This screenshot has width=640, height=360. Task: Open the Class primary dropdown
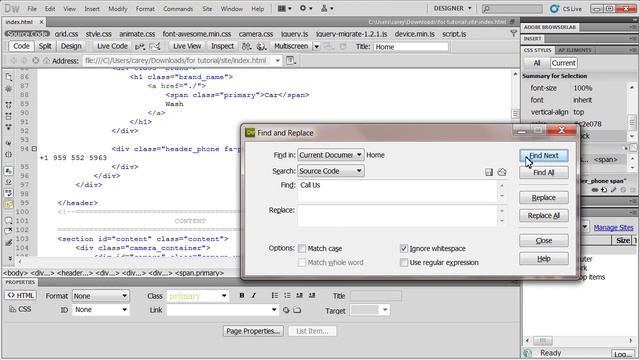click(198, 296)
